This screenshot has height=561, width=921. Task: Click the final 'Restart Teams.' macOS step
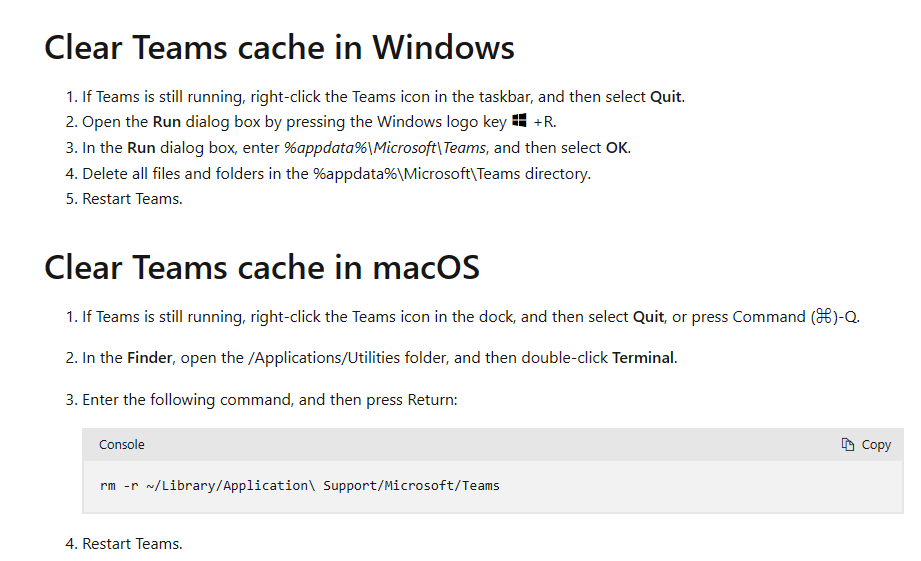click(132, 544)
